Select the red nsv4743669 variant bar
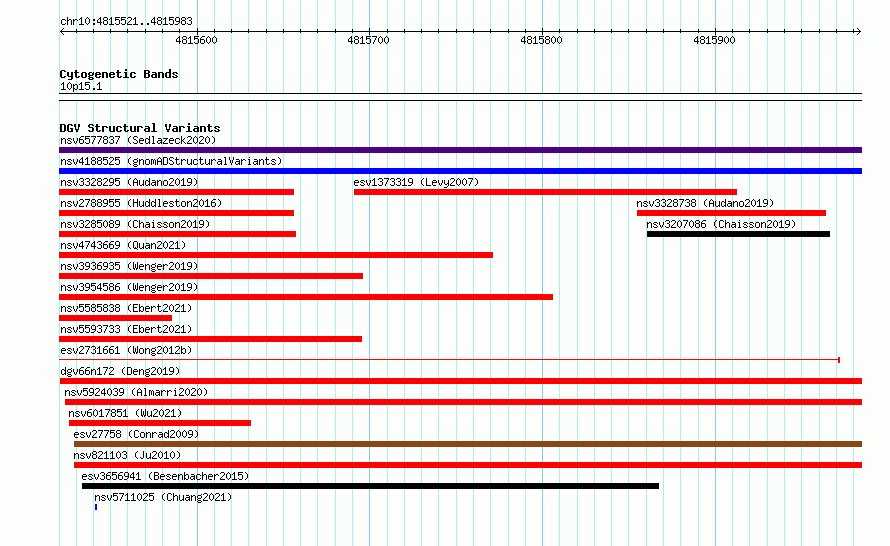 [x=276, y=255]
